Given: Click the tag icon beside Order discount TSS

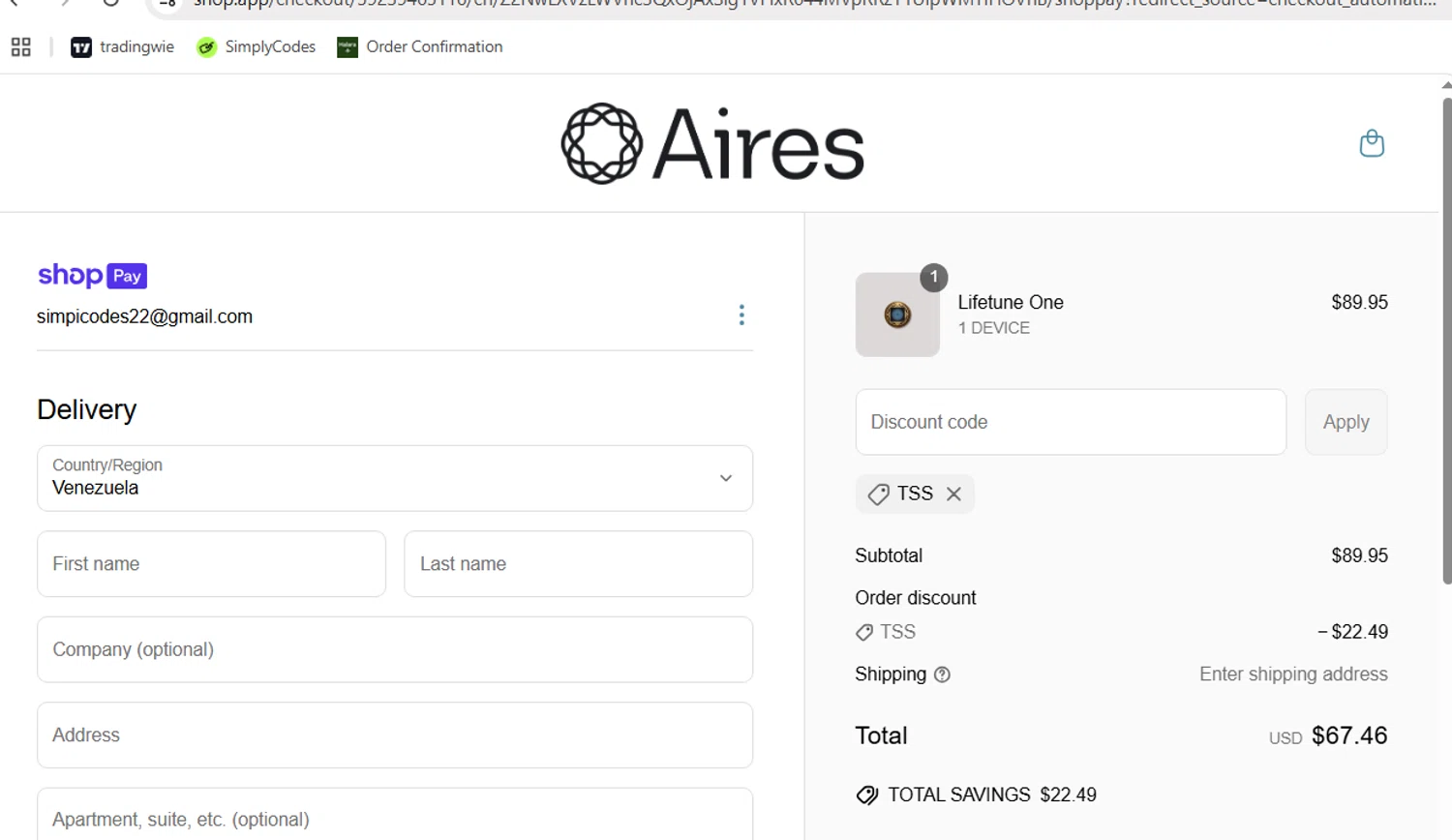Looking at the screenshot, I should [x=864, y=633].
